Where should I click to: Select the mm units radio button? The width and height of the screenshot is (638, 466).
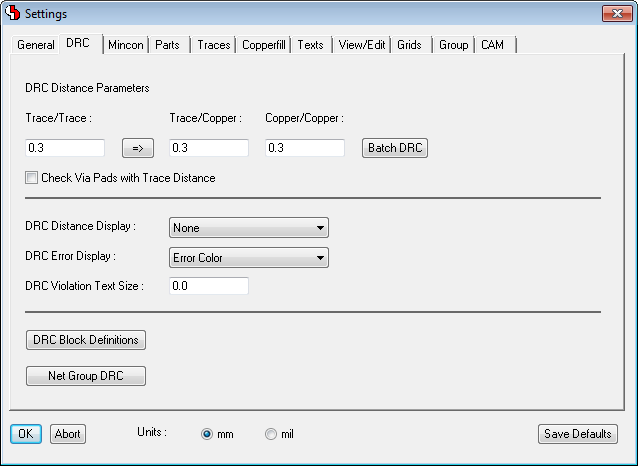[207, 434]
